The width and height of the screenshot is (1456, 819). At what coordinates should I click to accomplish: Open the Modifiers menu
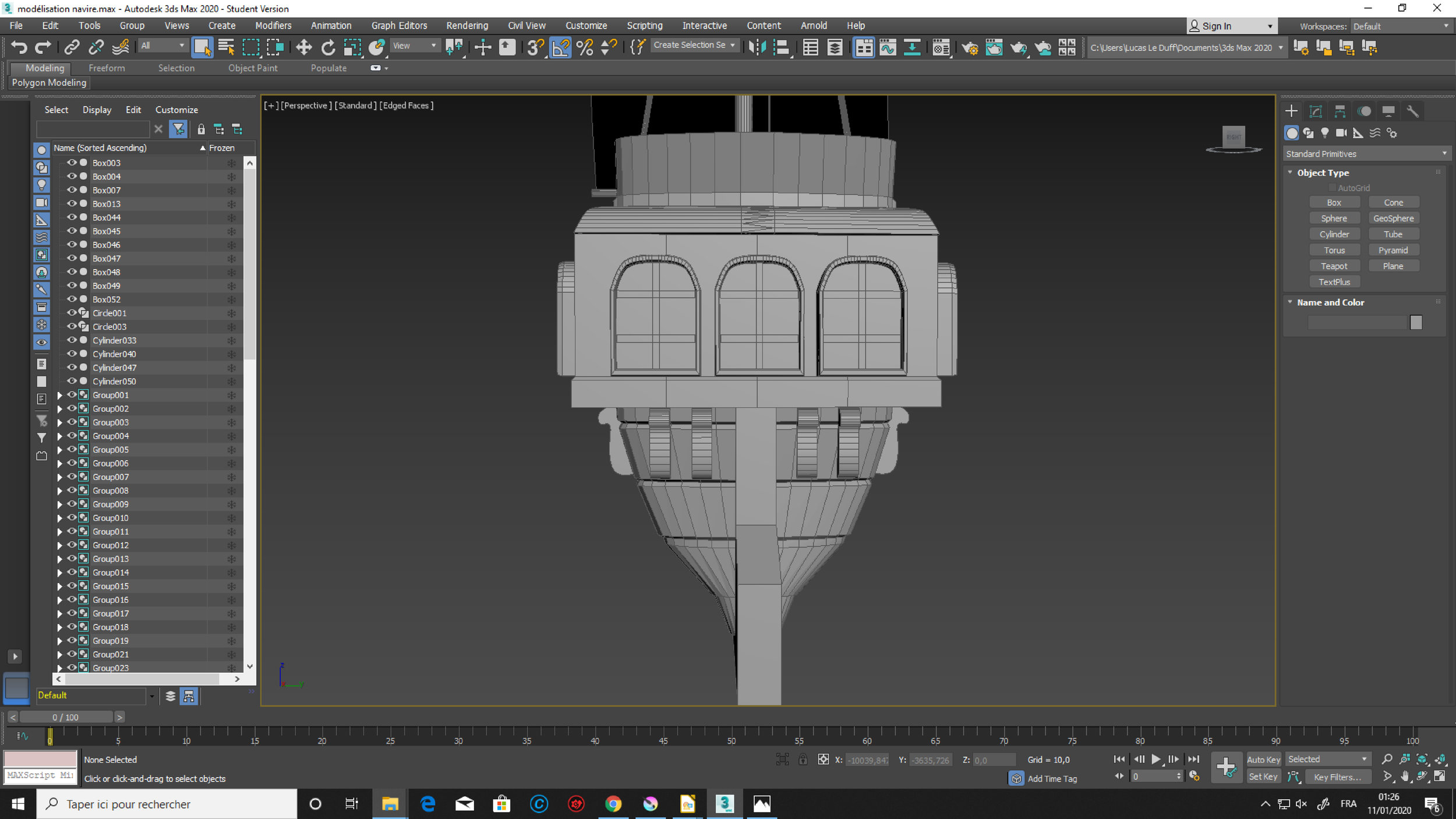click(273, 26)
